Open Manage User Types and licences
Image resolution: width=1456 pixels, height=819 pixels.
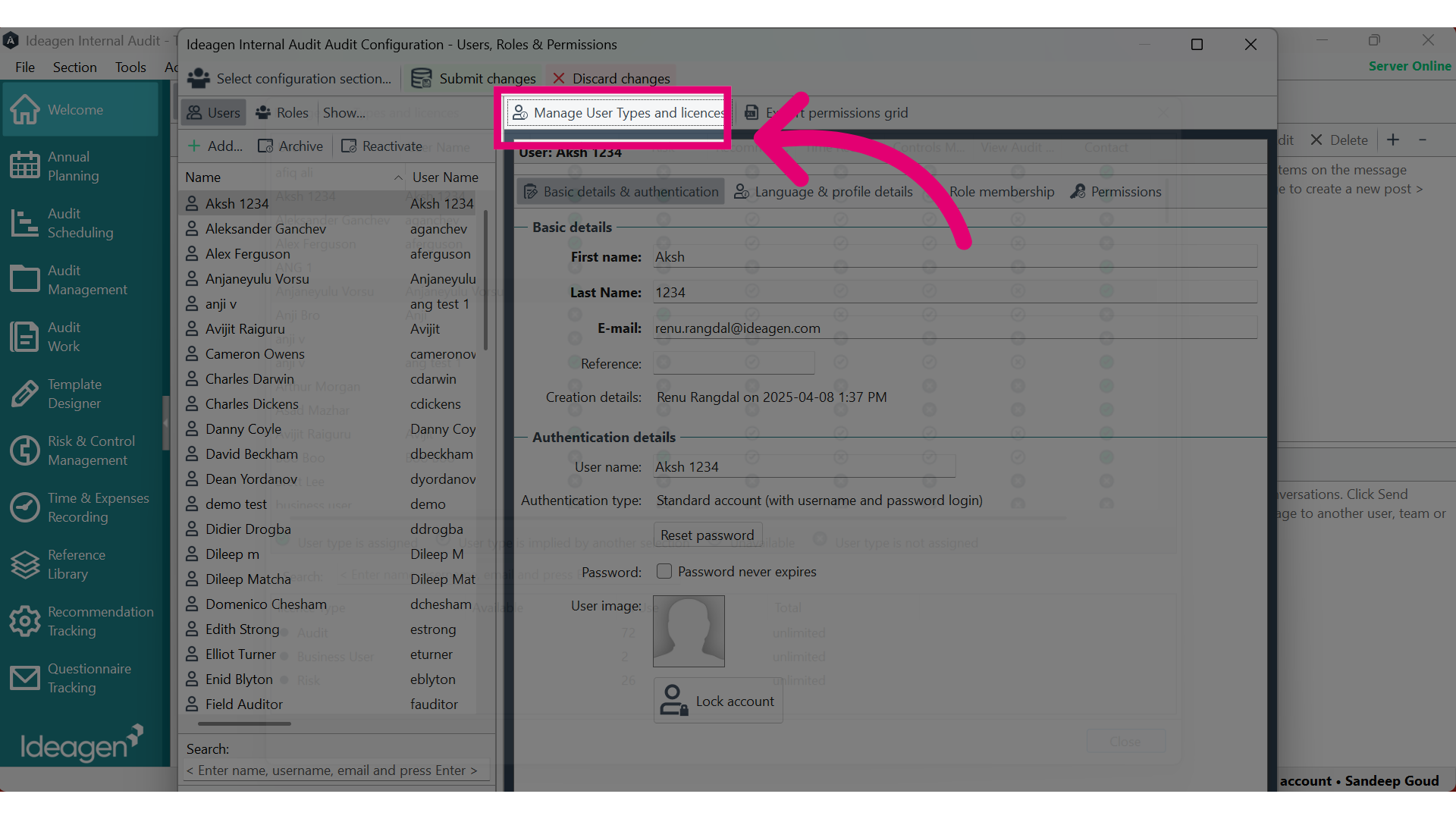617,113
